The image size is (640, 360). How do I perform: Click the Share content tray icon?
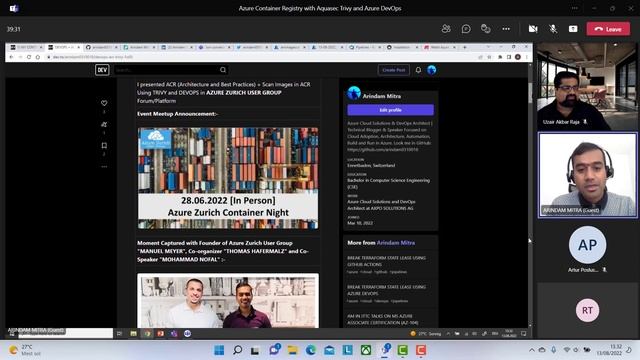(573, 29)
